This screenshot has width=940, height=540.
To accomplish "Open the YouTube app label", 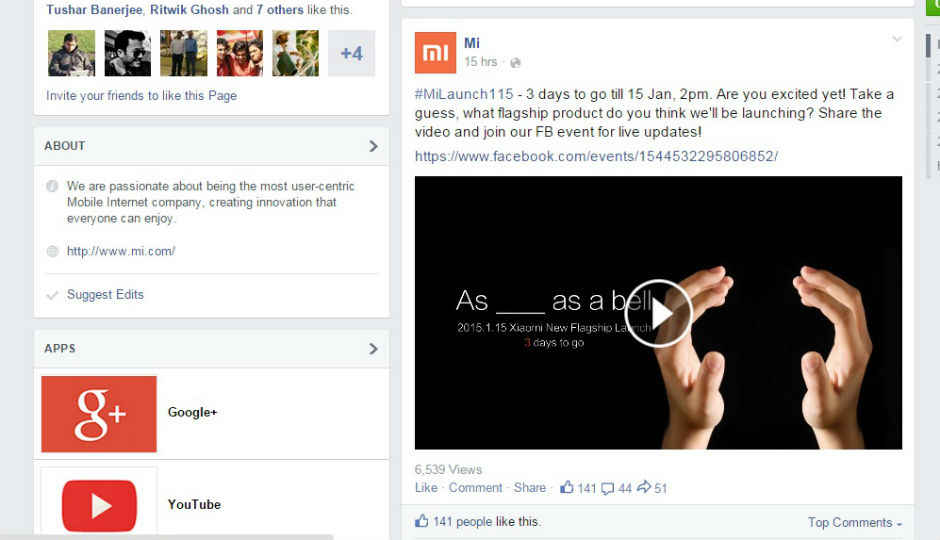I will coord(194,505).
